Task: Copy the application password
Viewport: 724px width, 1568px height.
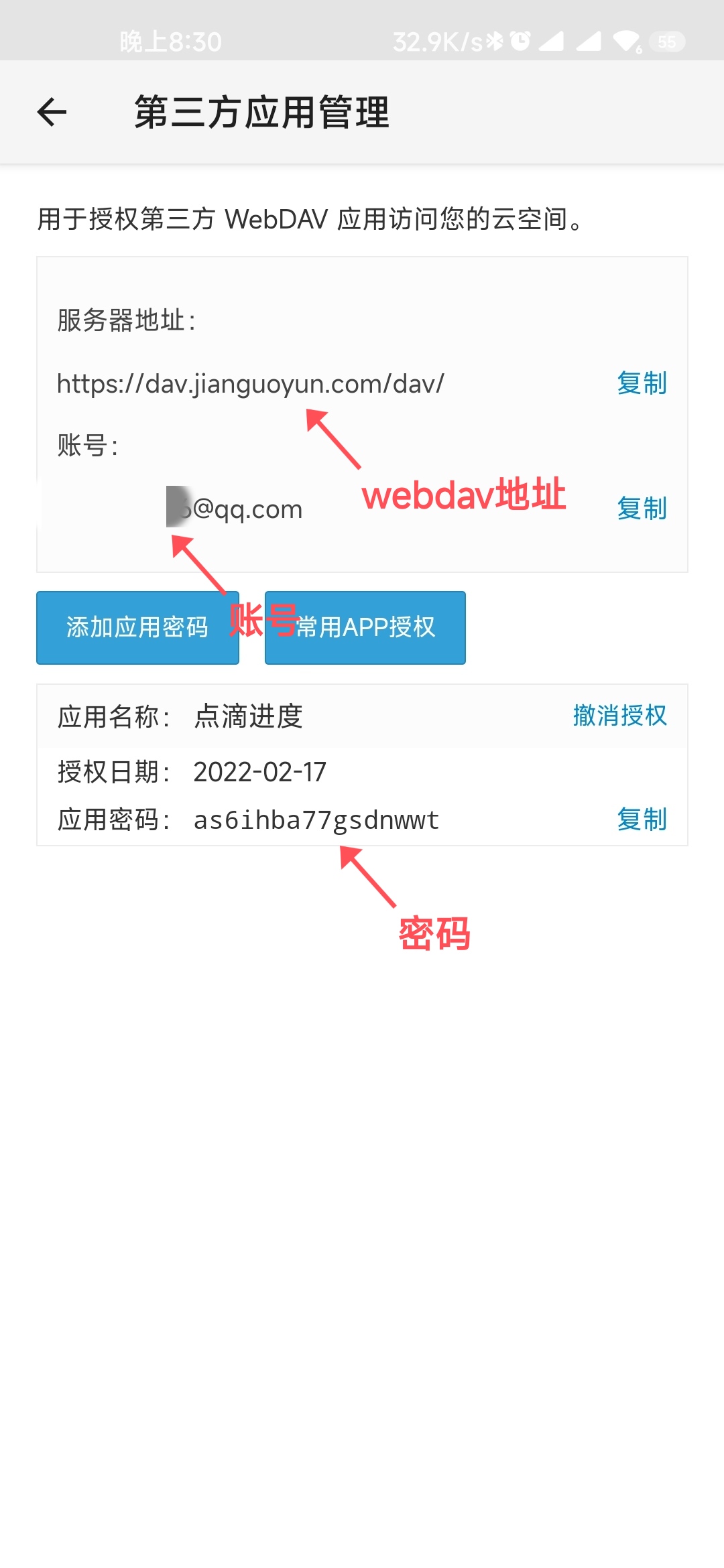Action: coord(642,820)
